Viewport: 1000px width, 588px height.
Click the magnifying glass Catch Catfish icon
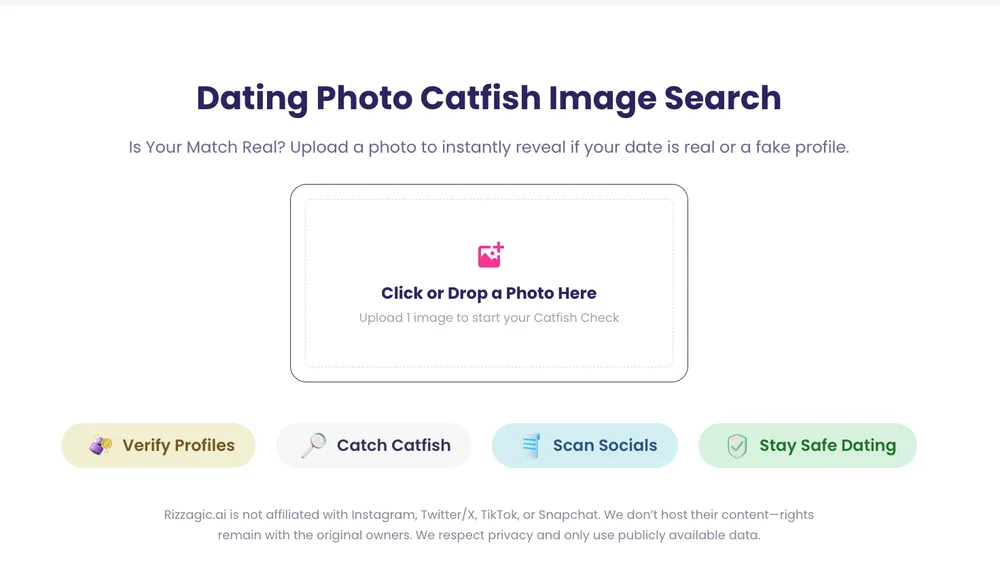point(313,446)
